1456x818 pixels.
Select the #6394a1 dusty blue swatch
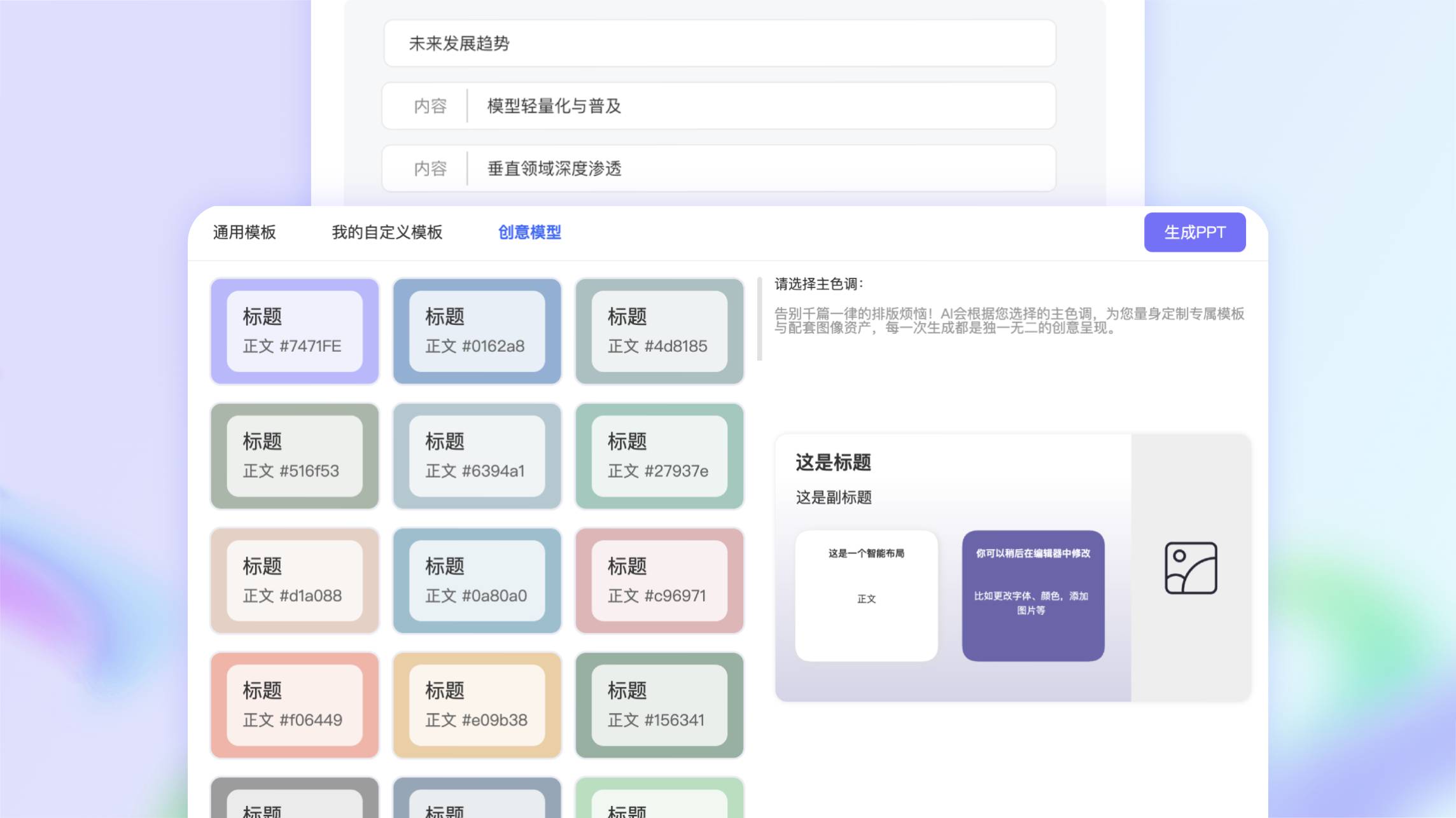(477, 455)
